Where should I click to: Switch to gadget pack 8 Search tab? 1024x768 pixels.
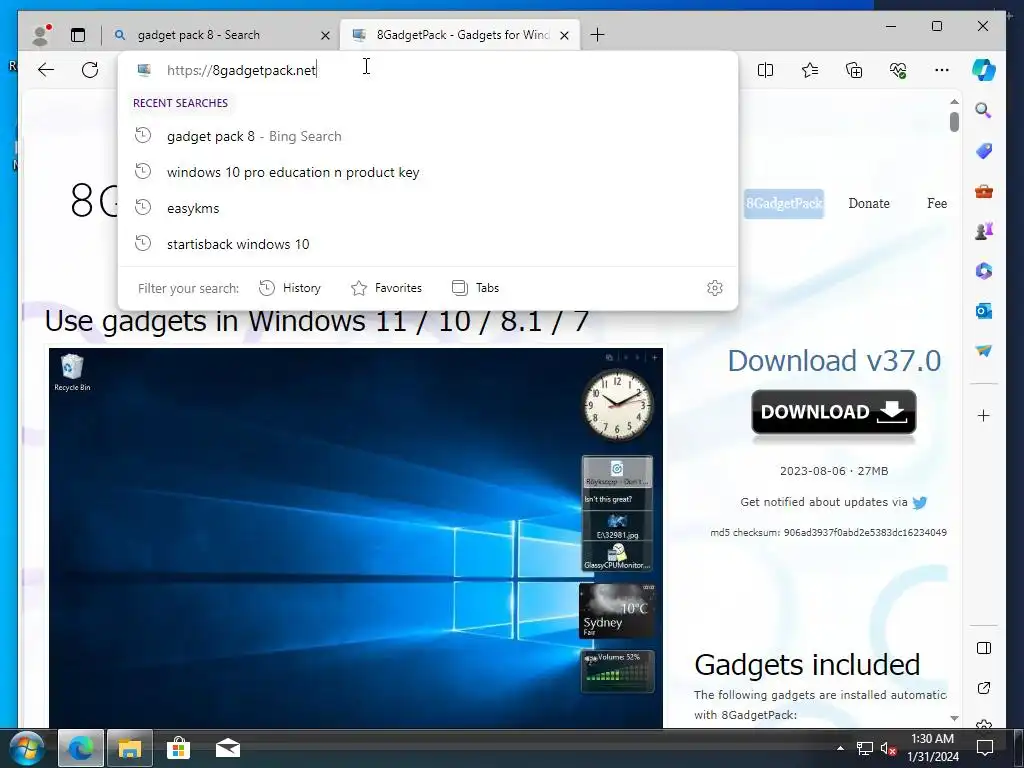pos(222,35)
